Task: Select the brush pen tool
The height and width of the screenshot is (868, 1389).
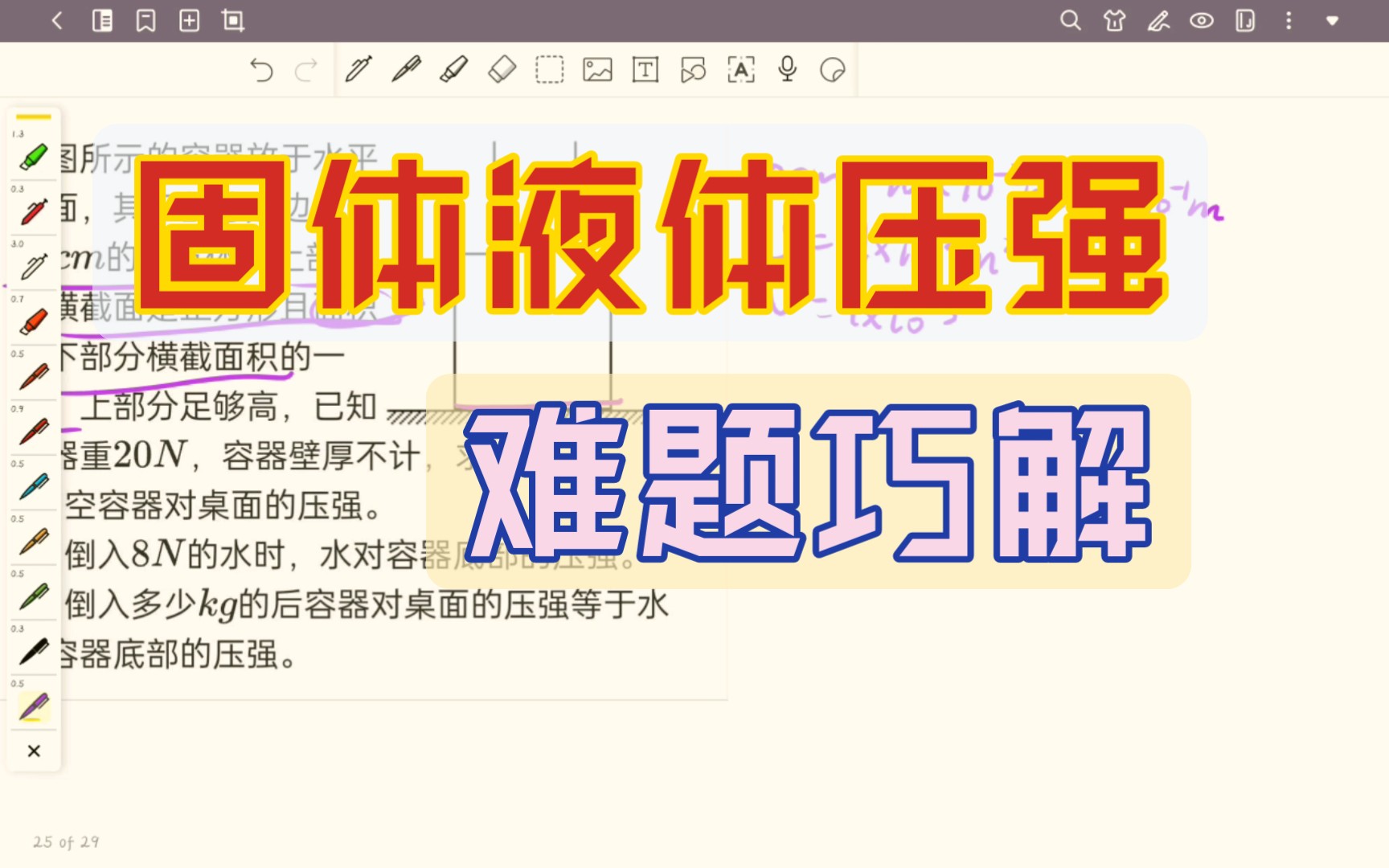Action: (x=406, y=70)
